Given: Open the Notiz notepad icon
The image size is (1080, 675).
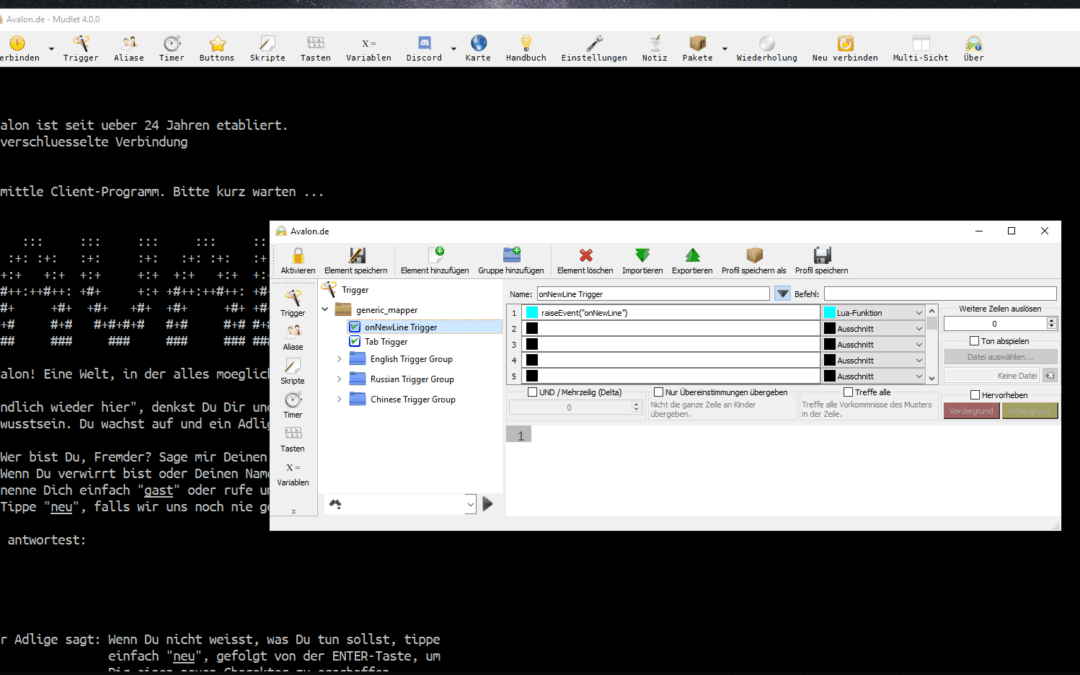Looking at the screenshot, I should coord(654,49).
